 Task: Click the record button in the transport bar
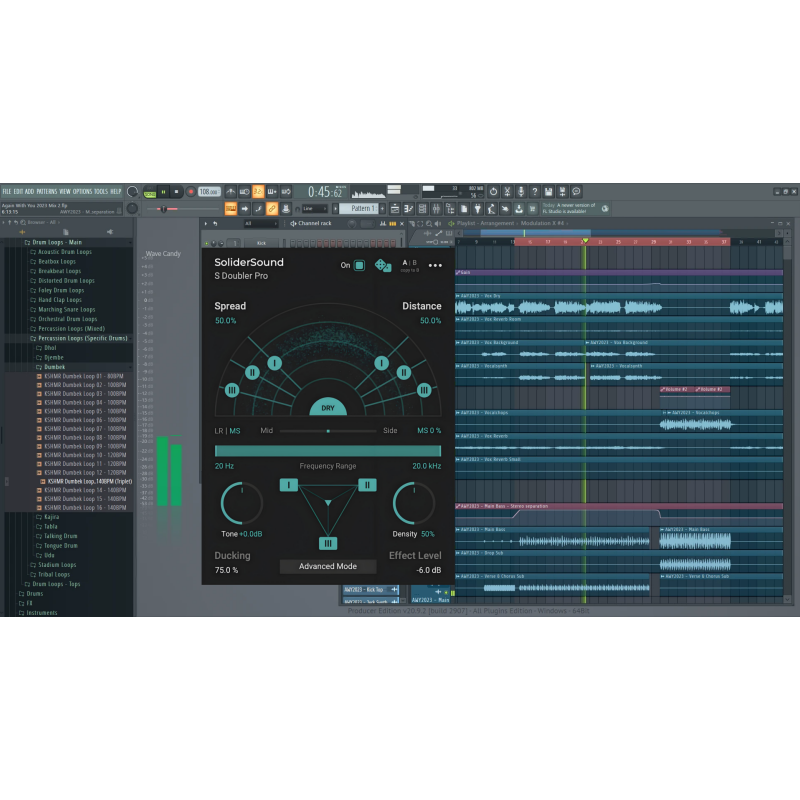click(x=191, y=192)
